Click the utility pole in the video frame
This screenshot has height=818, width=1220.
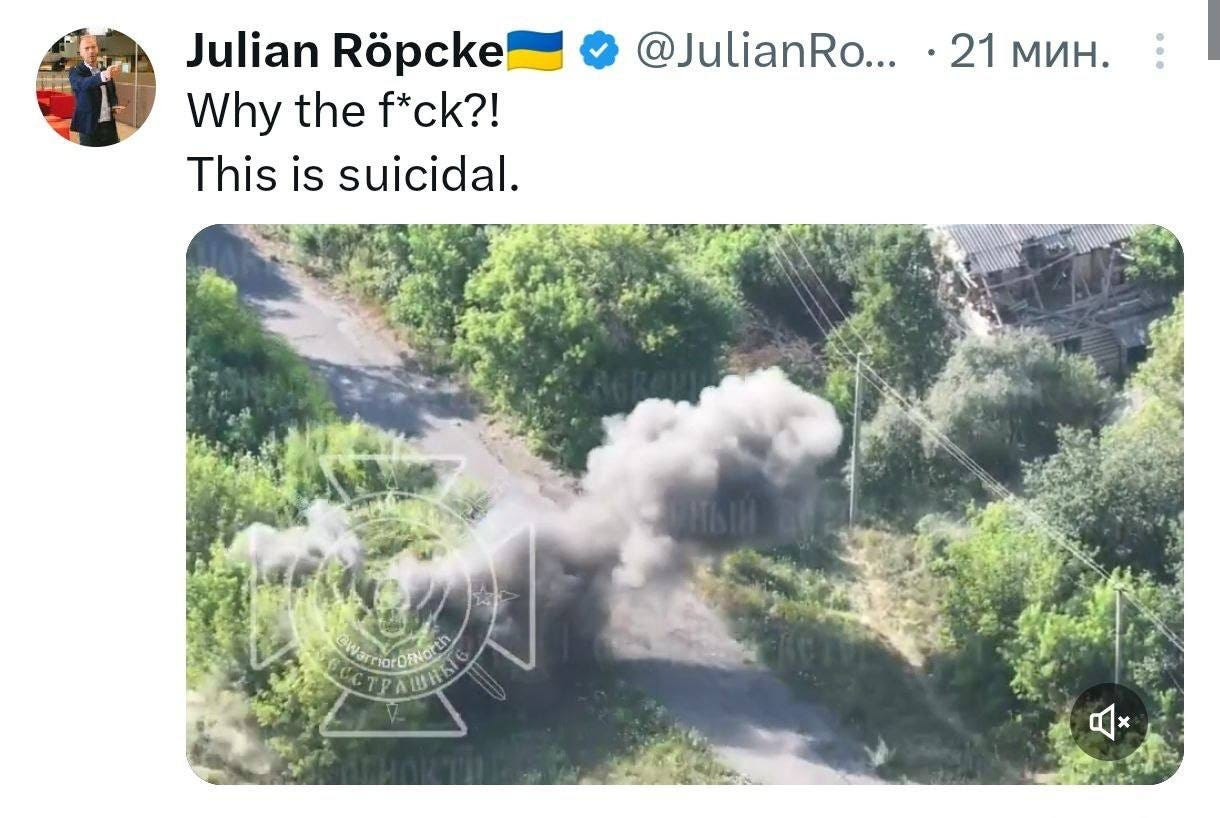pos(855,440)
